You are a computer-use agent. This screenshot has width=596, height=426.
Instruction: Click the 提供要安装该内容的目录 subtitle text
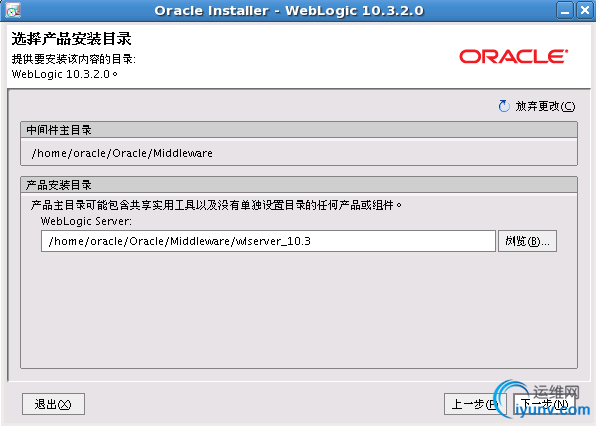pyautogui.click(x=73, y=59)
